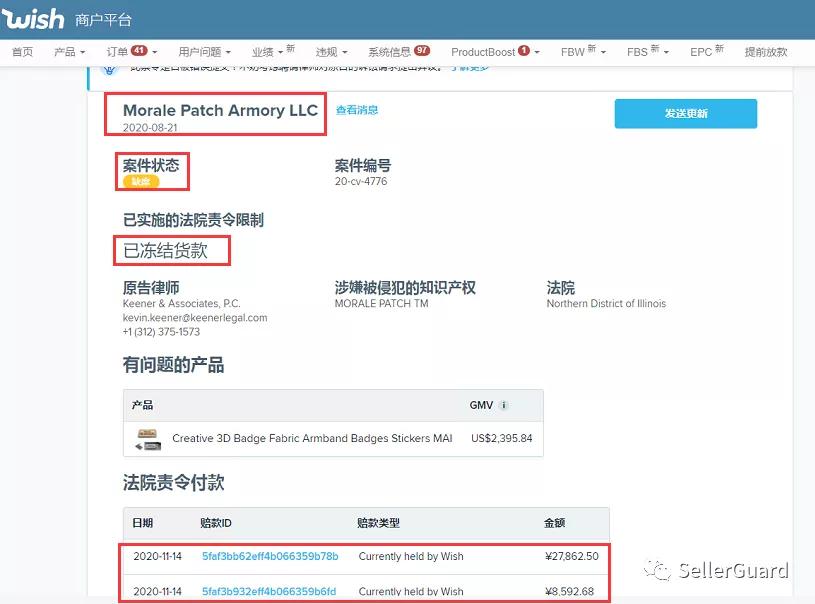
Task: Click the Northern District of Illinois text
Action: point(606,304)
